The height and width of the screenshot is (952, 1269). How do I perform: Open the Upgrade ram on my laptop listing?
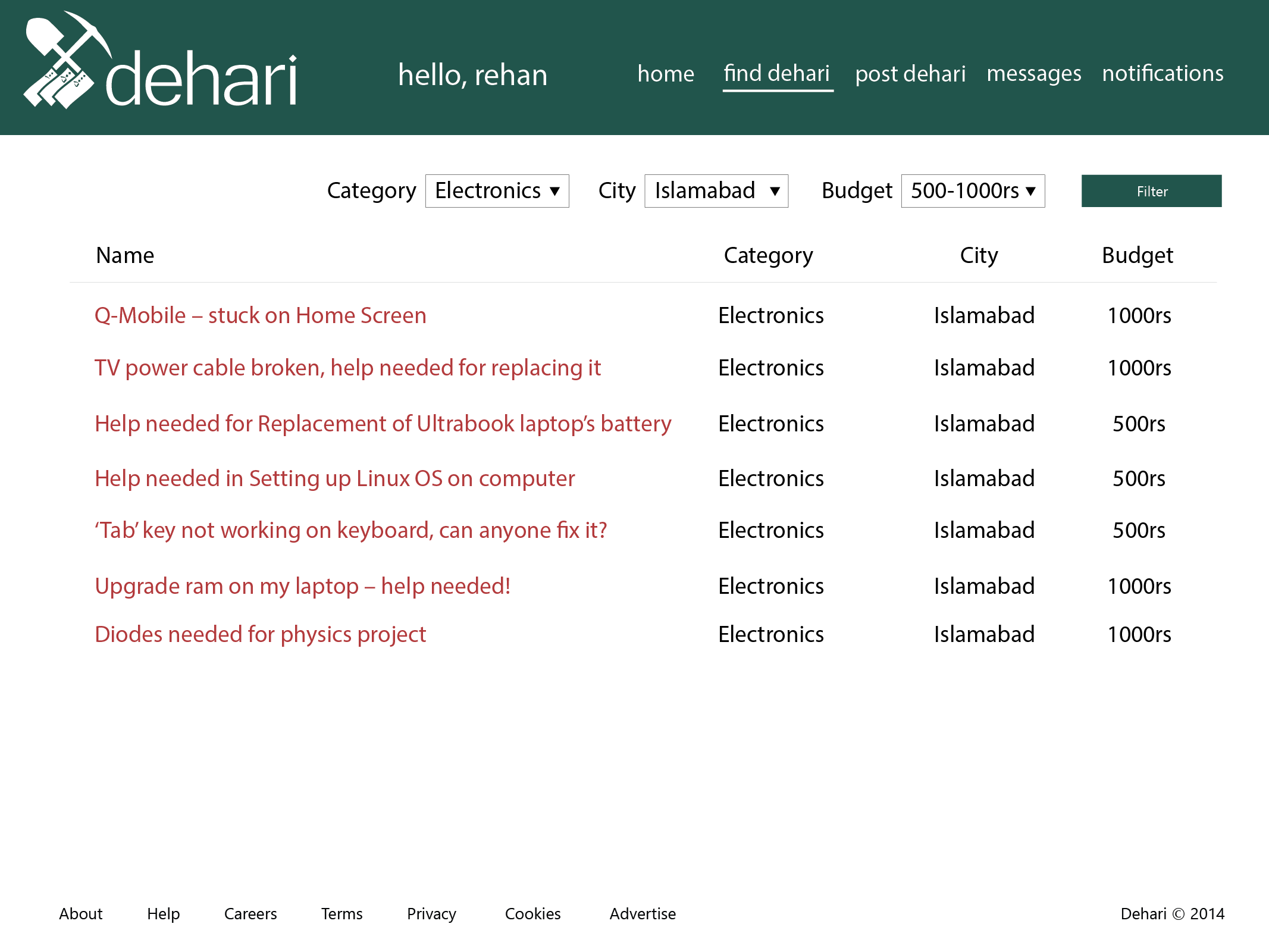302,586
